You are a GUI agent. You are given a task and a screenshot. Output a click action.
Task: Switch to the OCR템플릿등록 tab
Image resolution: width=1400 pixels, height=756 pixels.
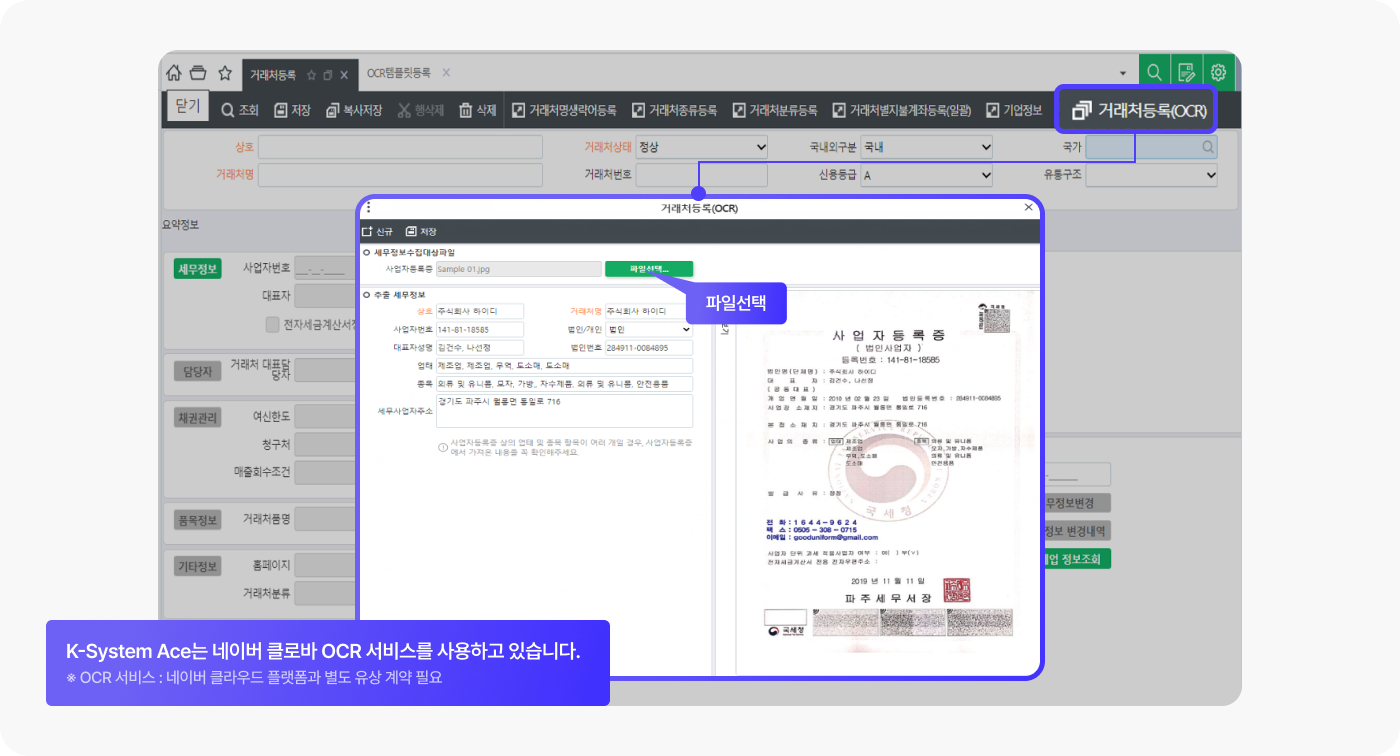click(x=398, y=73)
